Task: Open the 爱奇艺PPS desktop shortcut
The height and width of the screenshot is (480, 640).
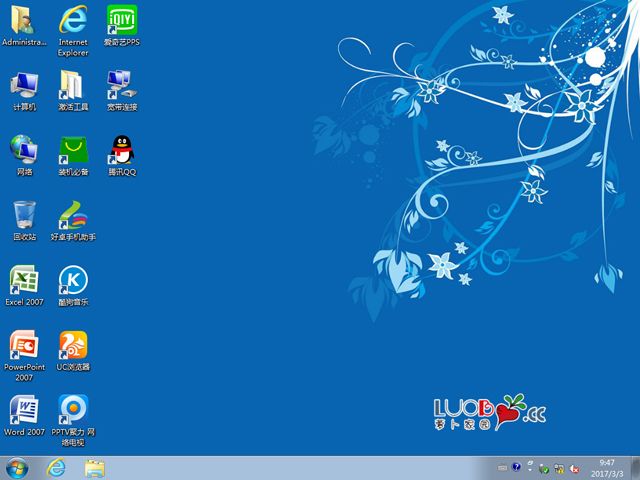Action: [x=121, y=20]
